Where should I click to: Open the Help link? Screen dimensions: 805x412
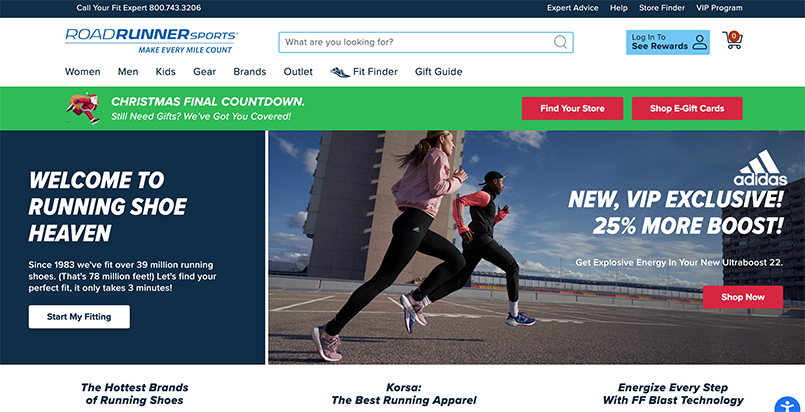619,8
